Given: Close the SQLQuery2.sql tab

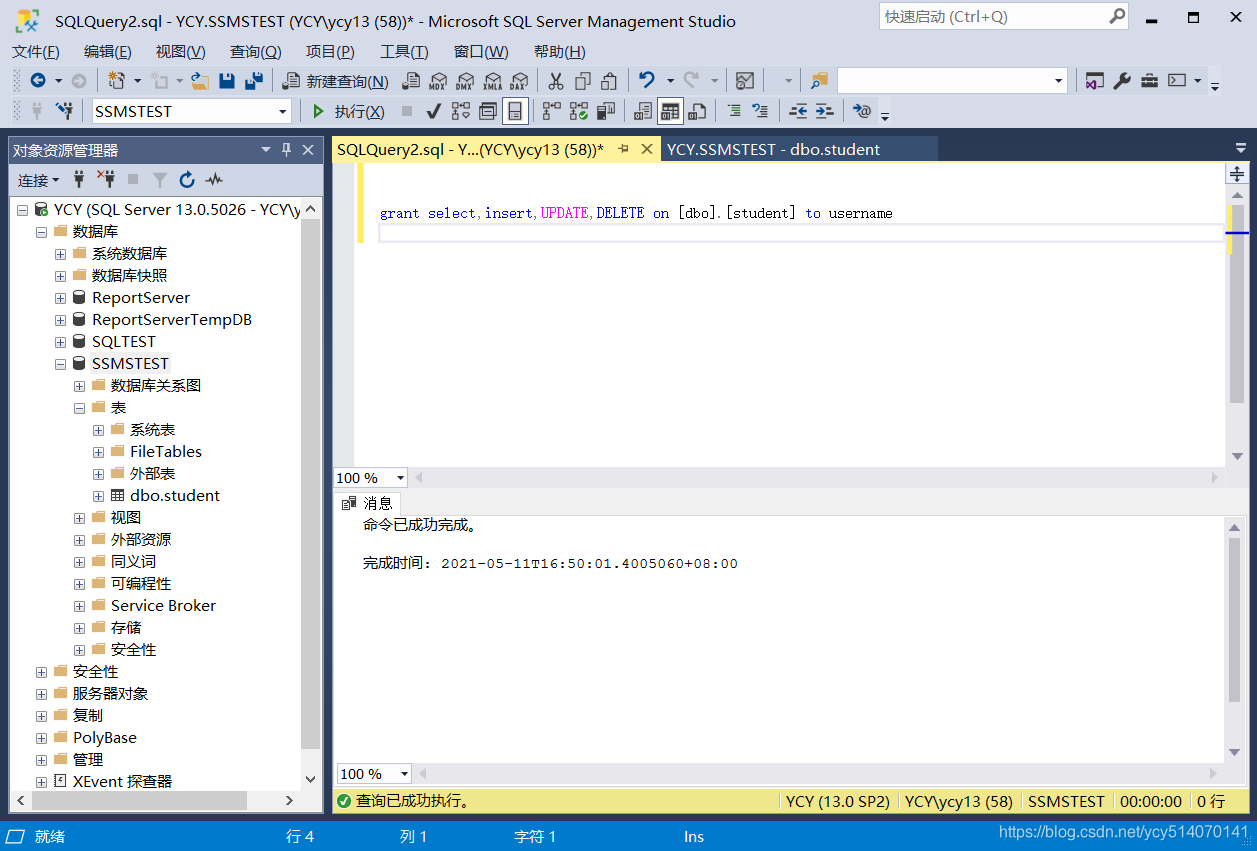Looking at the screenshot, I should click(x=647, y=149).
